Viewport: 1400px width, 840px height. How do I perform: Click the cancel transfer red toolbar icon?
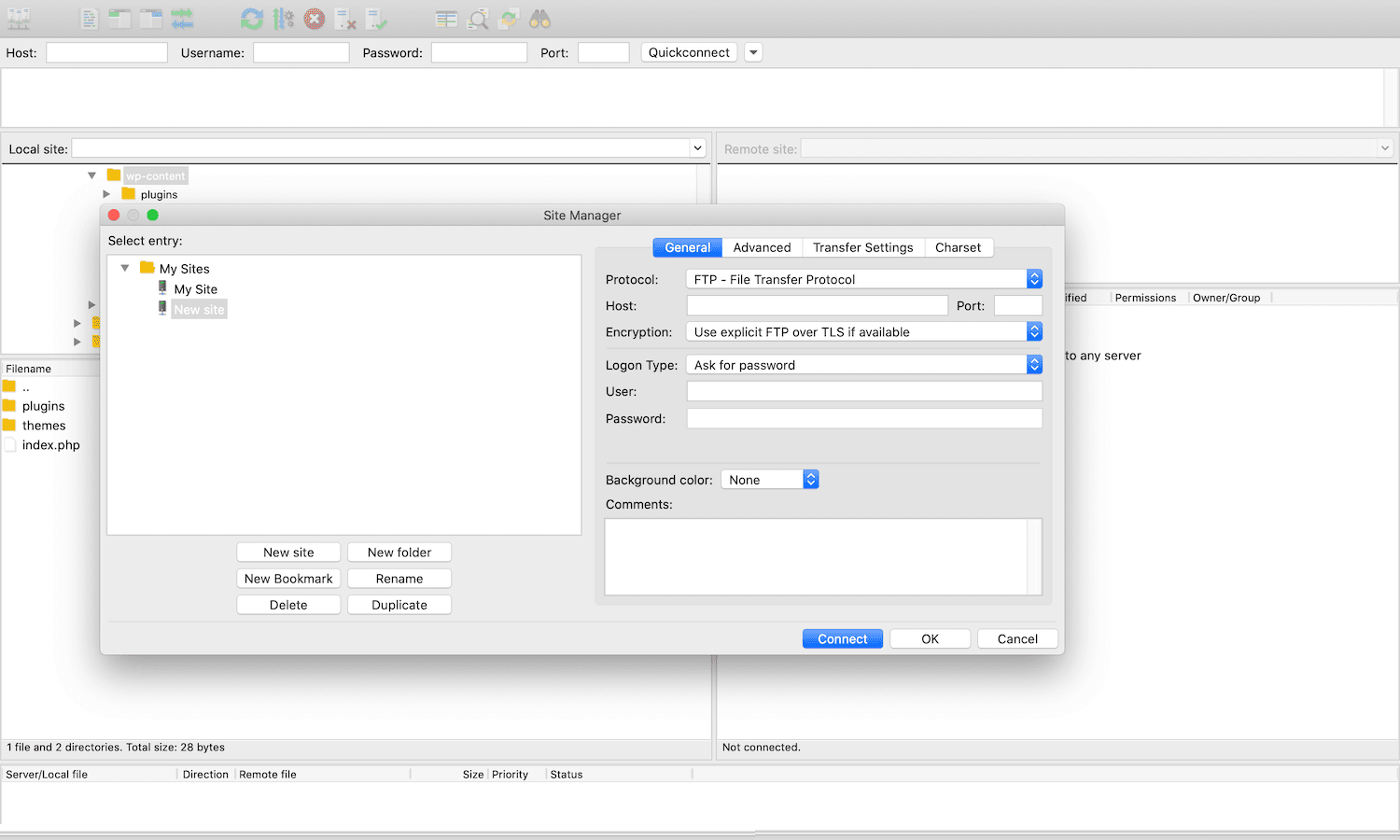pyautogui.click(x=314, y=19)
